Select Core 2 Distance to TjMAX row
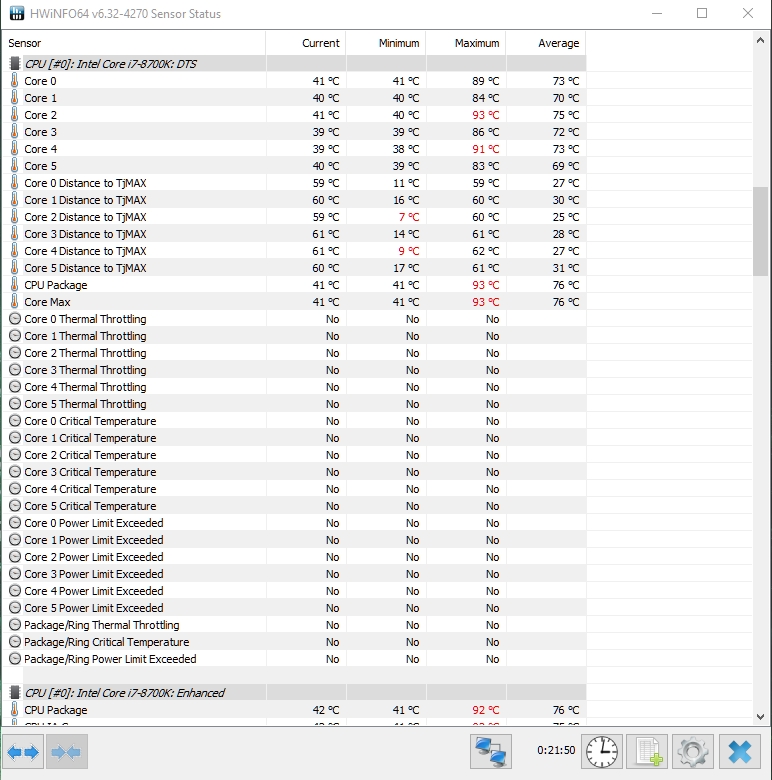The width and height of the screenshot is (772, 780). point(294,217)
